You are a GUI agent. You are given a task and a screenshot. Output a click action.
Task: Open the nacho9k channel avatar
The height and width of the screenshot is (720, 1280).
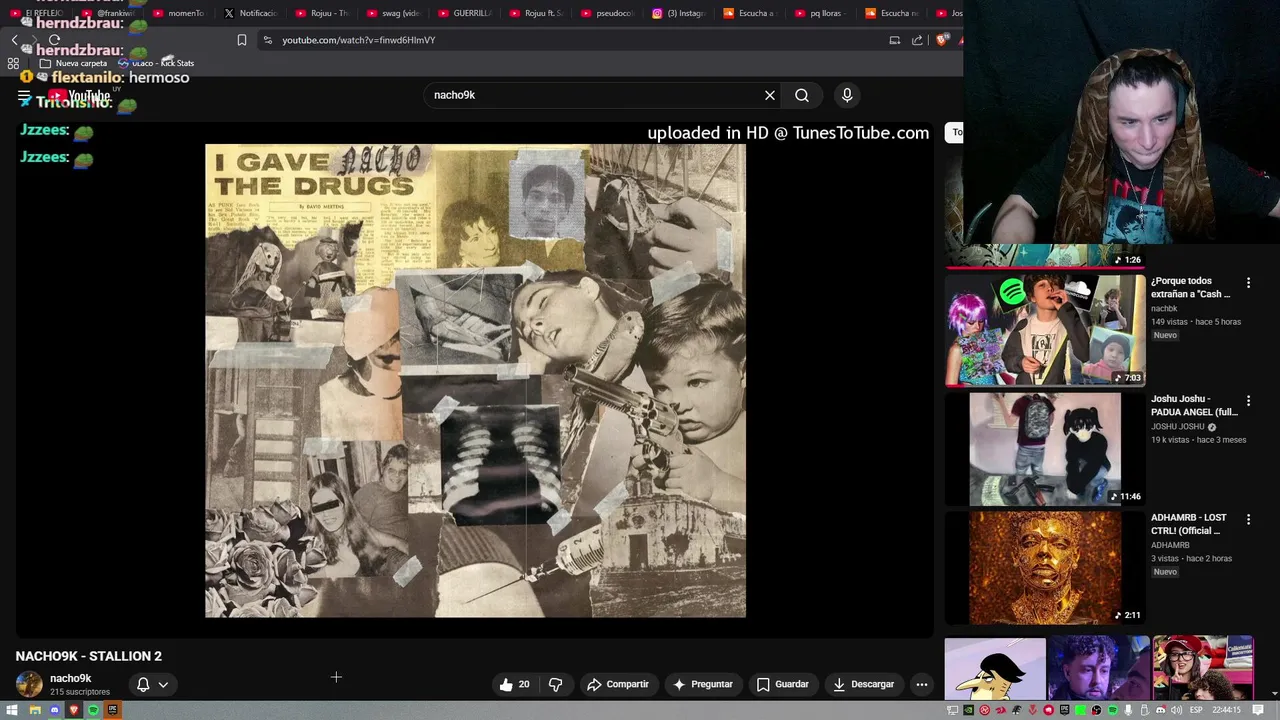(29, 684)
